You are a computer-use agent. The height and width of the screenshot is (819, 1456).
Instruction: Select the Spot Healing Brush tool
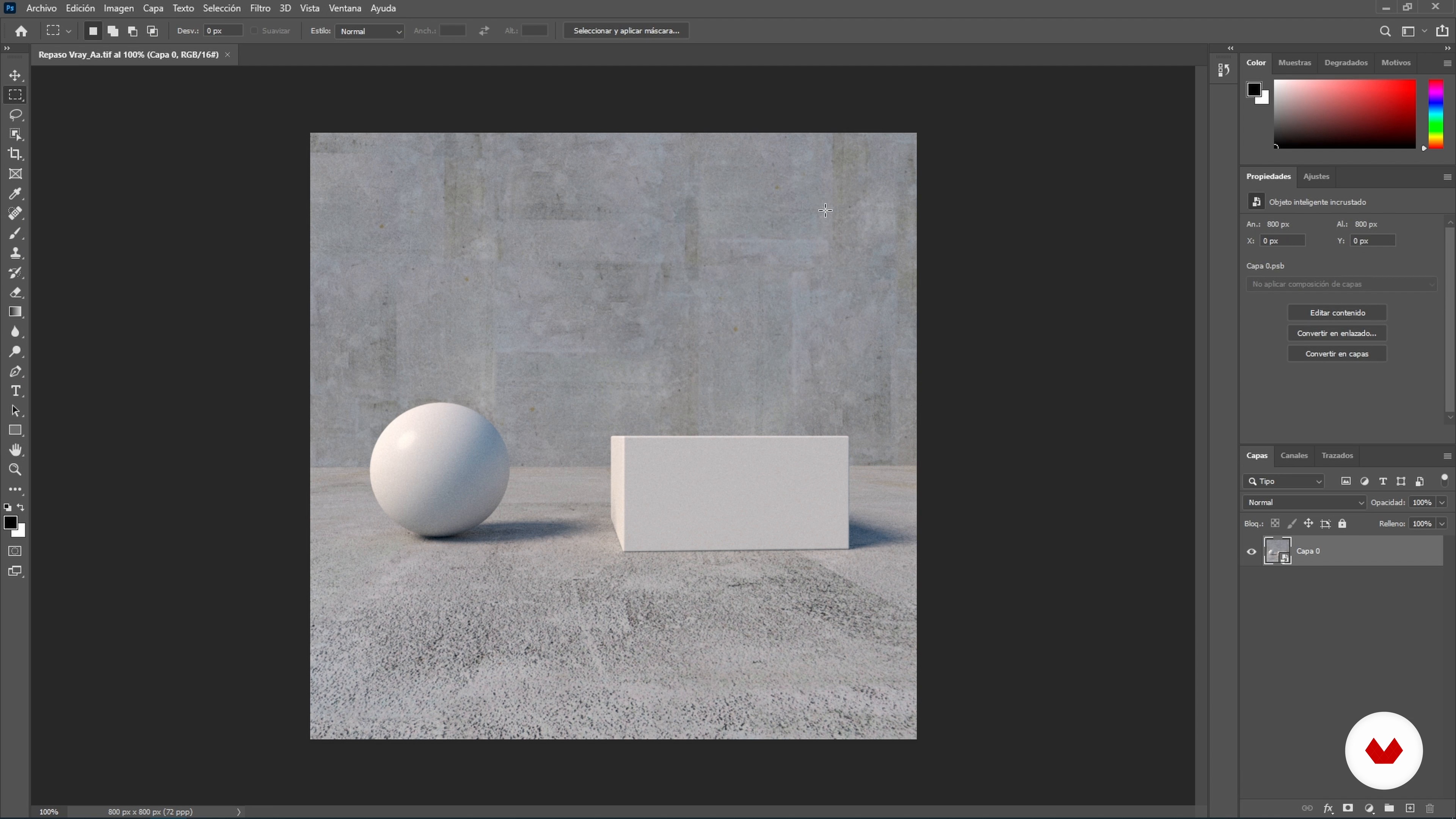point(15,213)
